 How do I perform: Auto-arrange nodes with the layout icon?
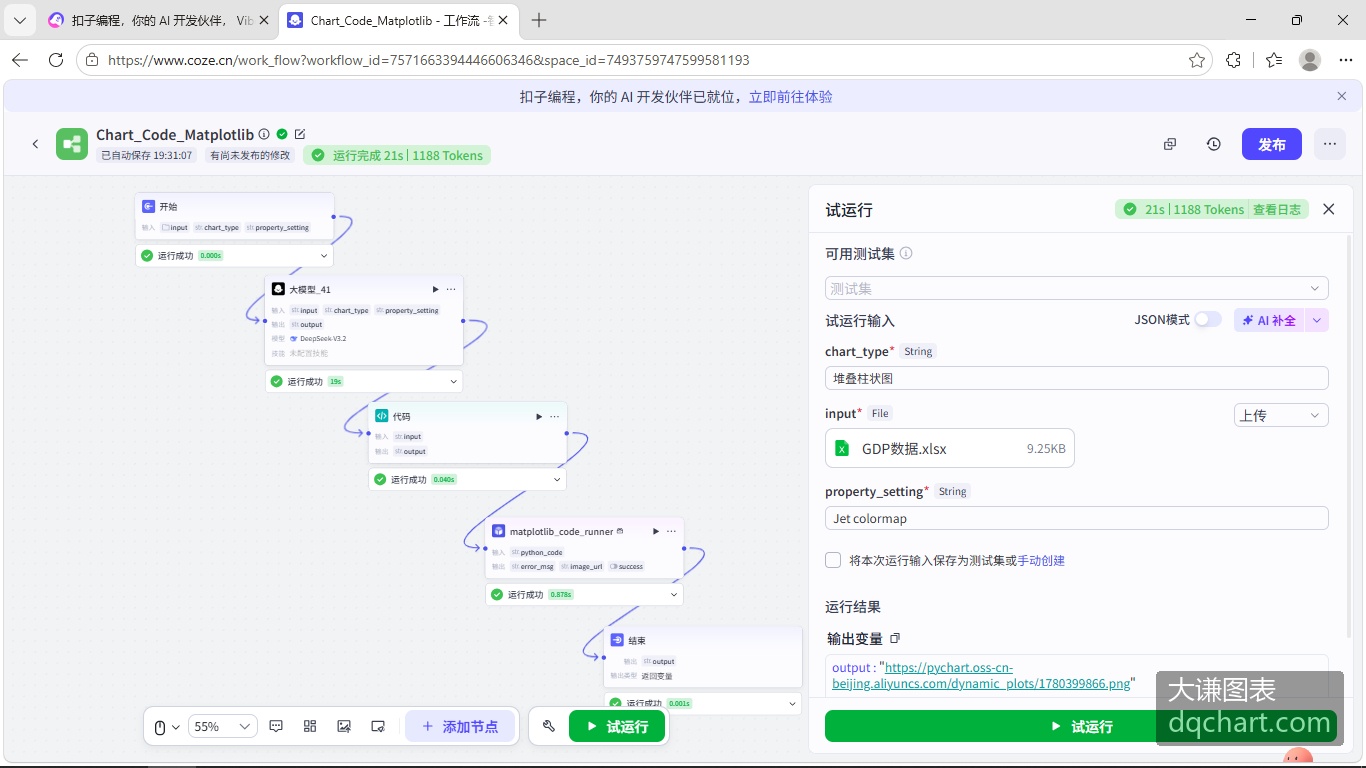coord(310,726)
